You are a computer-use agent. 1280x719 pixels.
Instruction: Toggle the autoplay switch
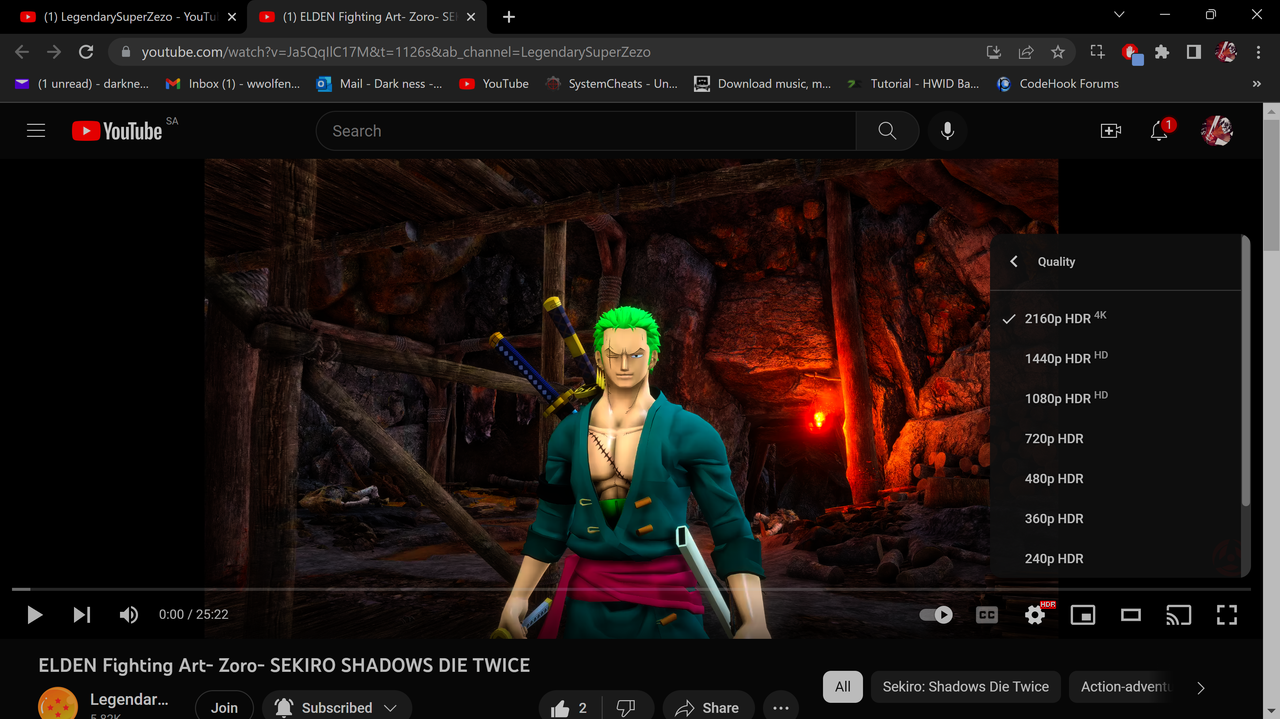tap(936, 615)
